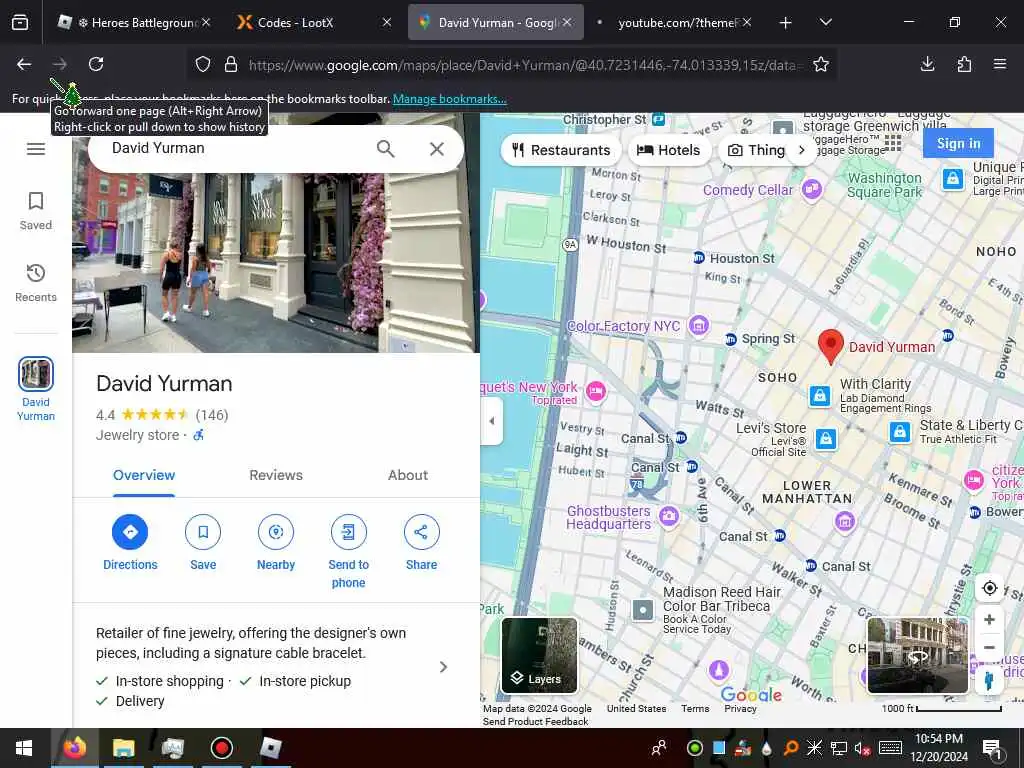The height and width of the screenshot is (768, 1024).
Task: Filter map by Things to do
Action: [x=756, y=150]
